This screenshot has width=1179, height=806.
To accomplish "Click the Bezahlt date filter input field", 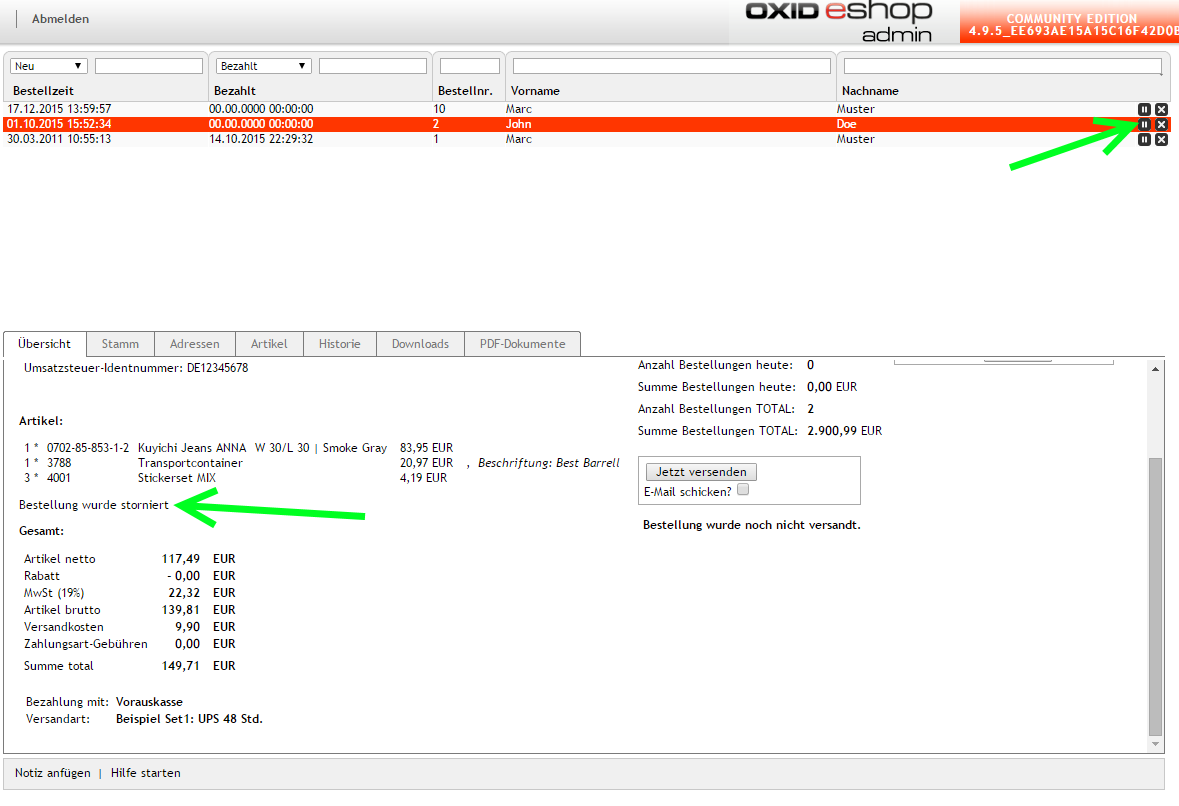I will pyautogui.click(x=373, y=66).
